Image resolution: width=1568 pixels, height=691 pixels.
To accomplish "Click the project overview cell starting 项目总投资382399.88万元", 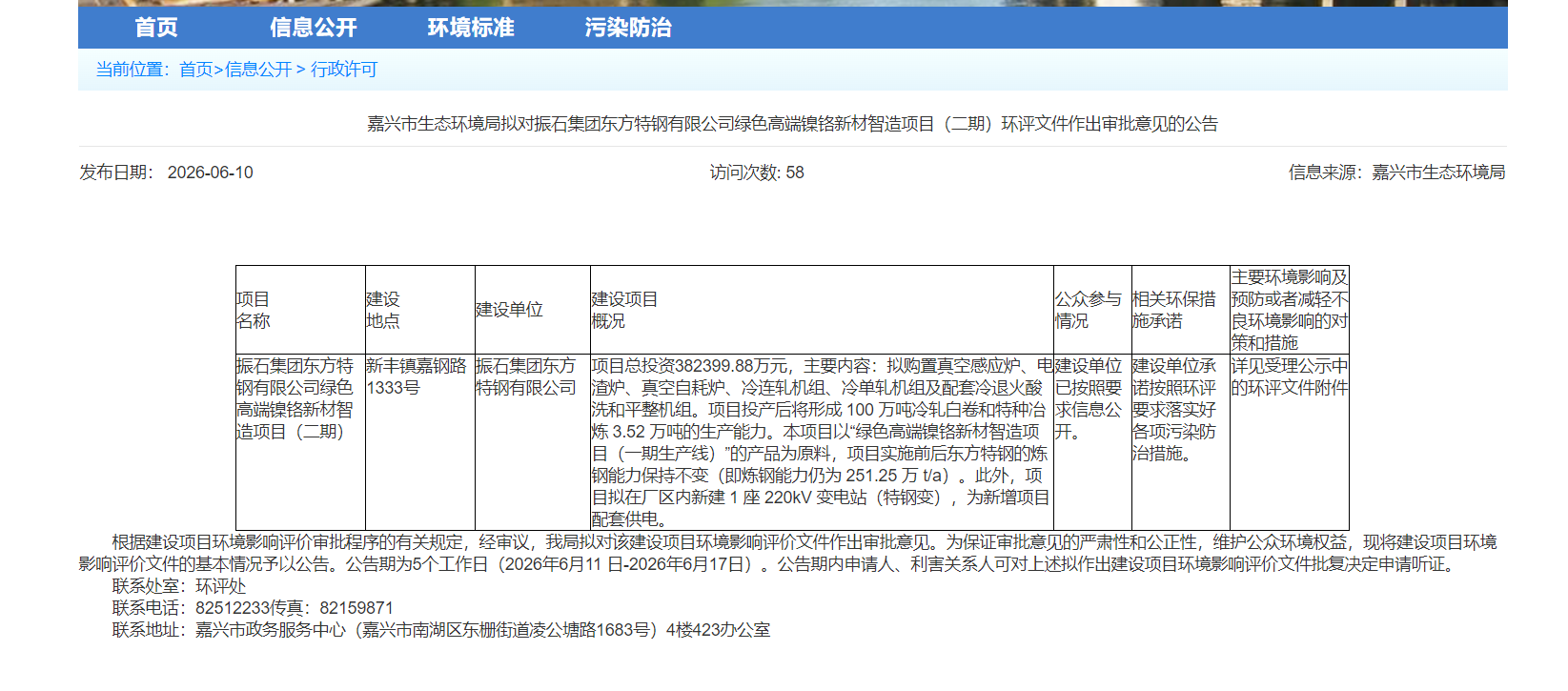I will coord(822,442).
